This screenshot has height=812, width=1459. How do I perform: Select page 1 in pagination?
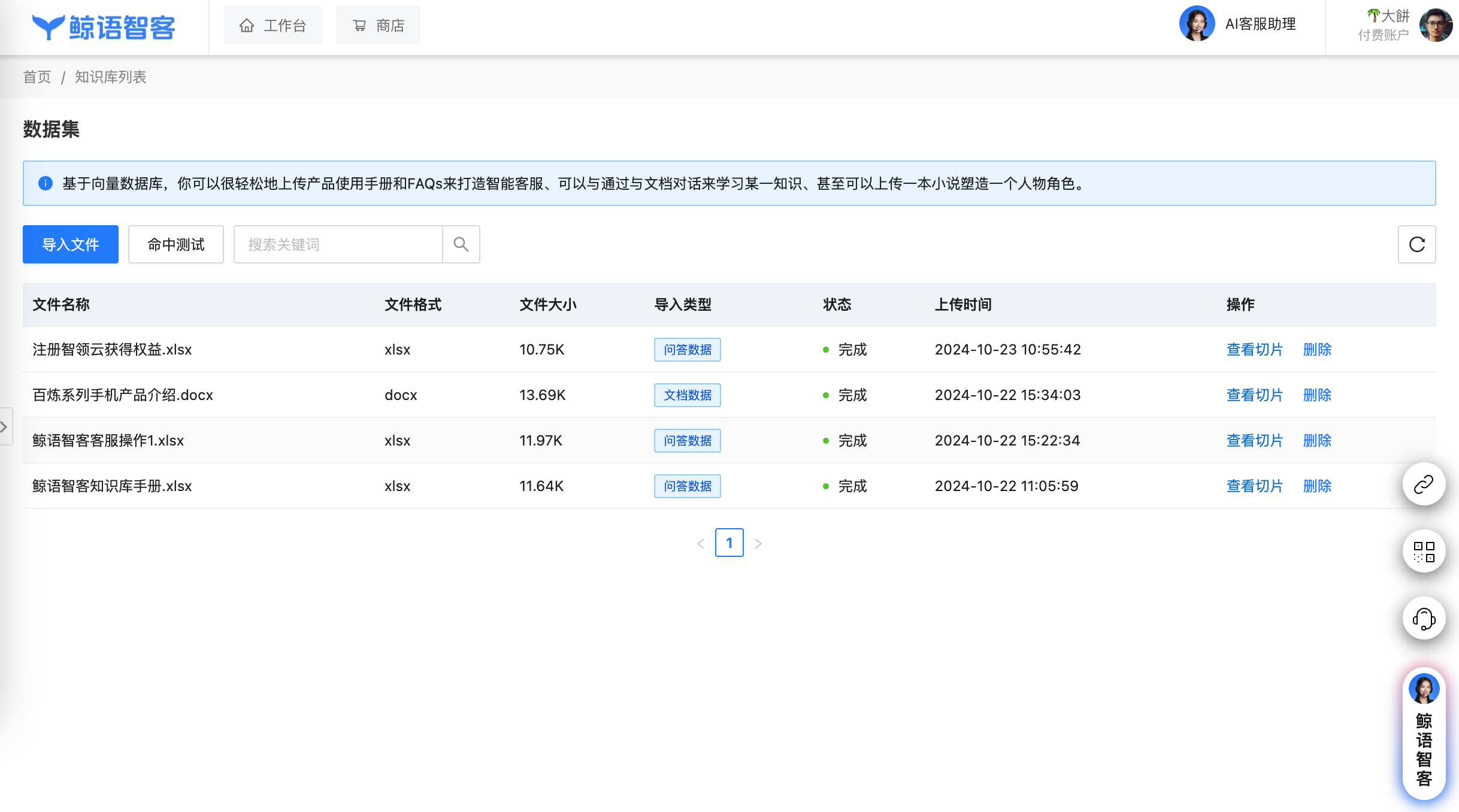tap(729, 543)
